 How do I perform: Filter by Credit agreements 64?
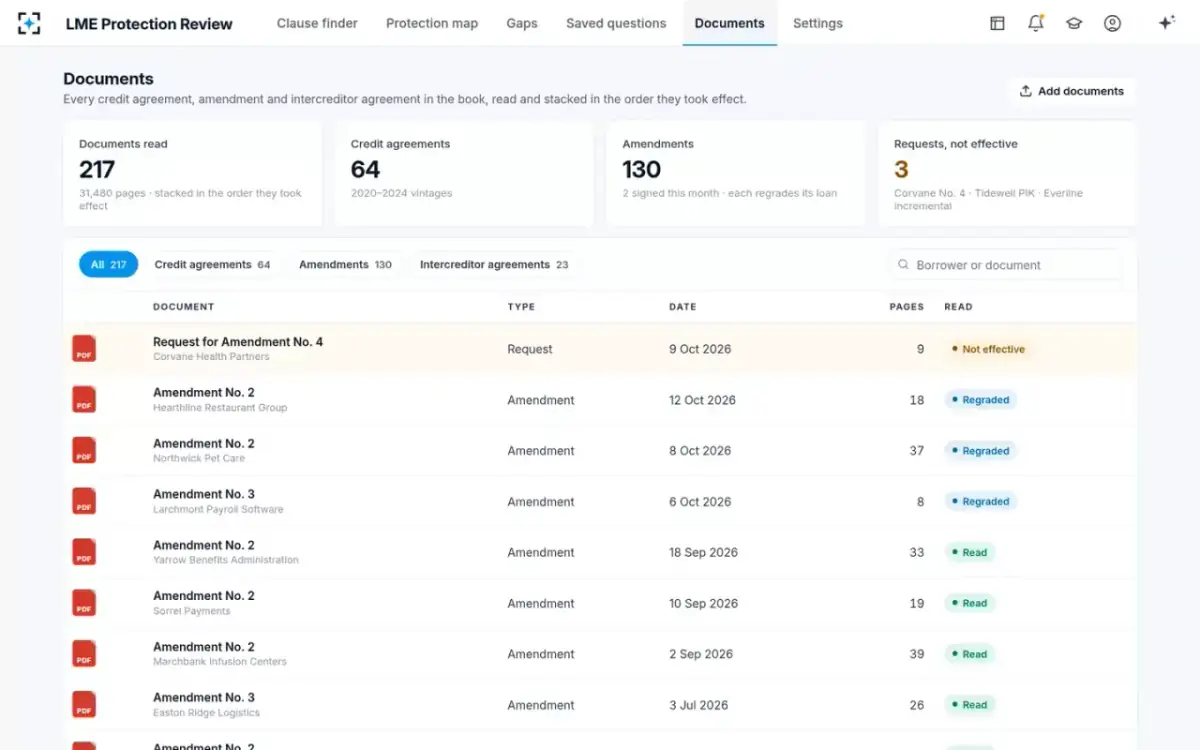coord(212,265)
